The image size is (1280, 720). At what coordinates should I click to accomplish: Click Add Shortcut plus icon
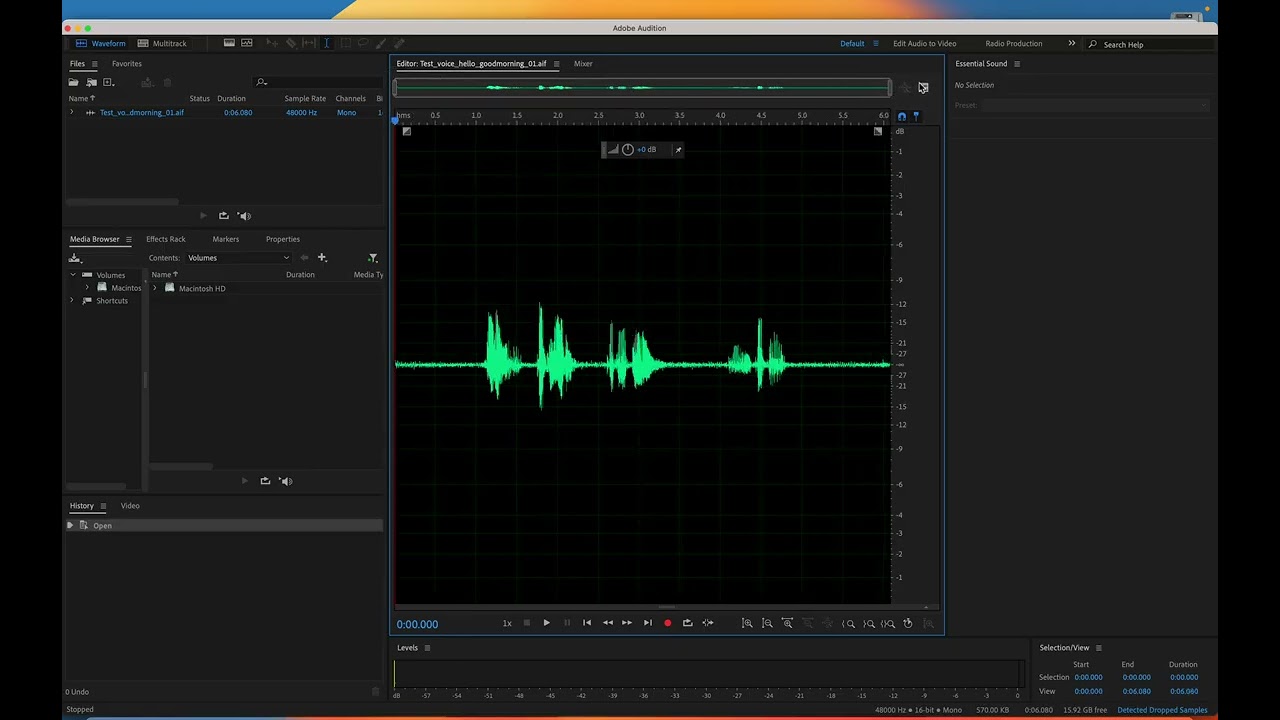[322, 258]
